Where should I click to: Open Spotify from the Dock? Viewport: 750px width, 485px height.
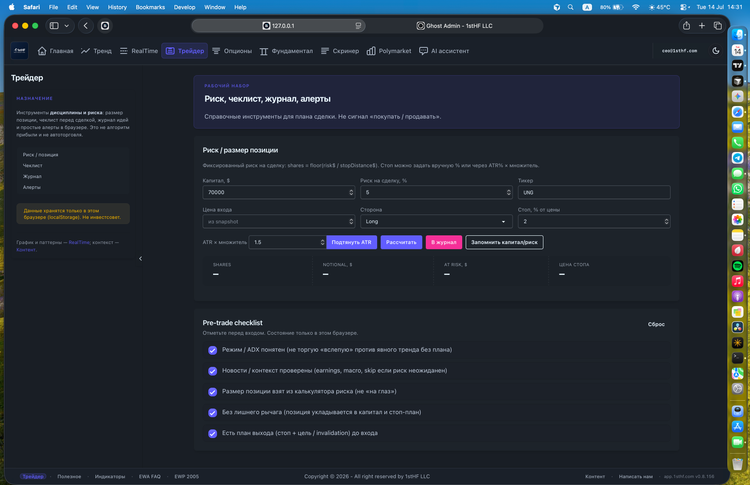tap(738, 266)
